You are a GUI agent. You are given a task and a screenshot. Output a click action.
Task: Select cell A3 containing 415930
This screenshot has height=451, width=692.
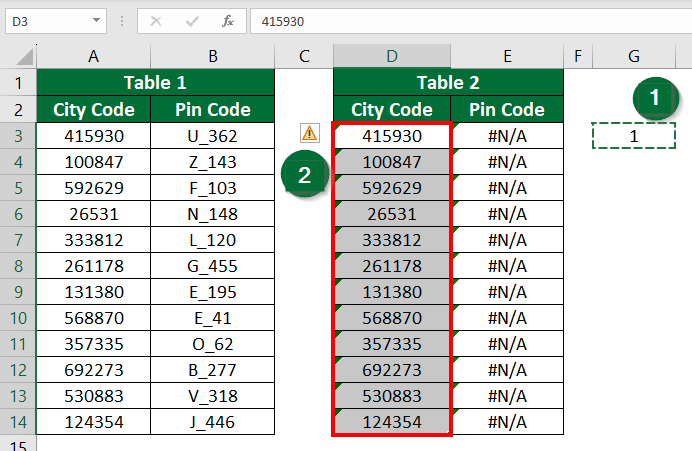pos(94,136)
